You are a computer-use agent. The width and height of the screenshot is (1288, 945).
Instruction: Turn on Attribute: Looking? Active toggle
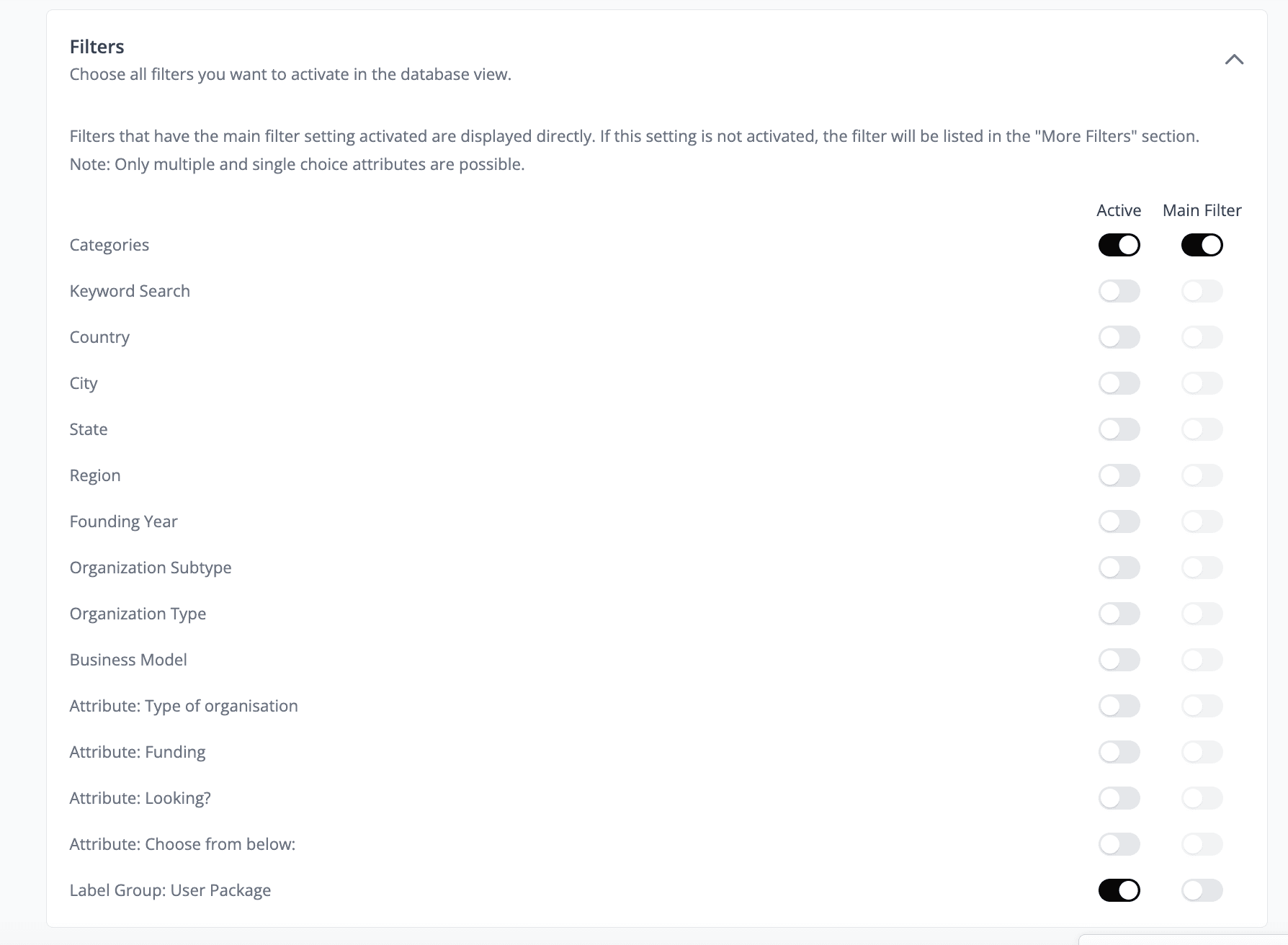click(1119, 798)
